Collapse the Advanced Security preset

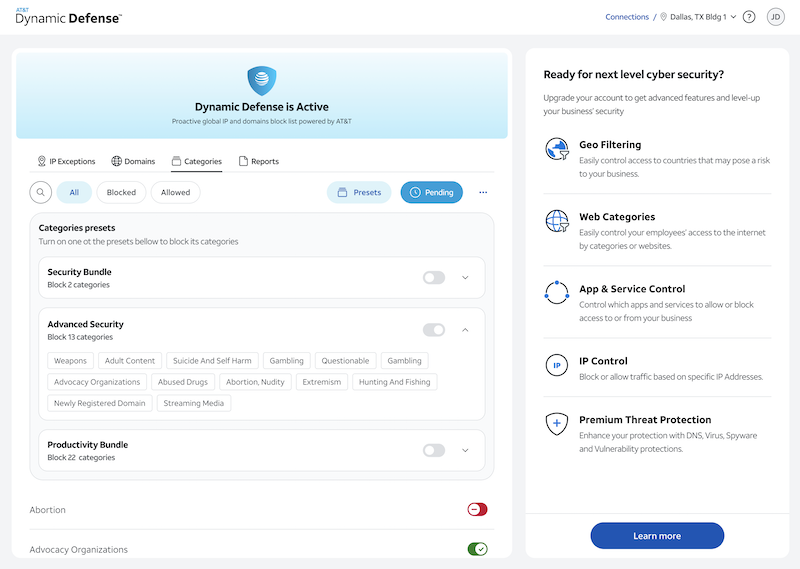pos(465,330)
